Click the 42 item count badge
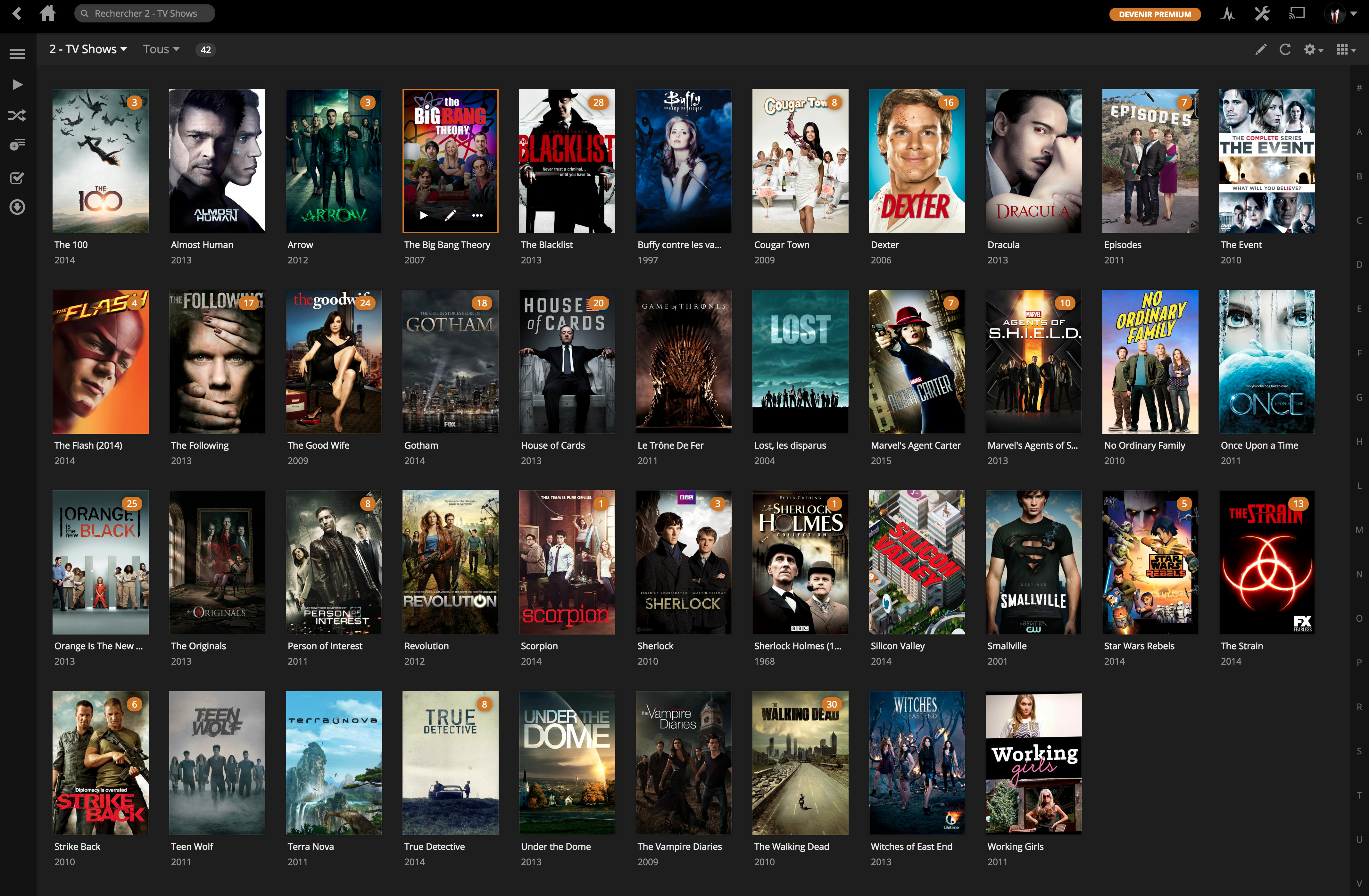This screenshot has width=1369, height=896. [x=205, y=50]
